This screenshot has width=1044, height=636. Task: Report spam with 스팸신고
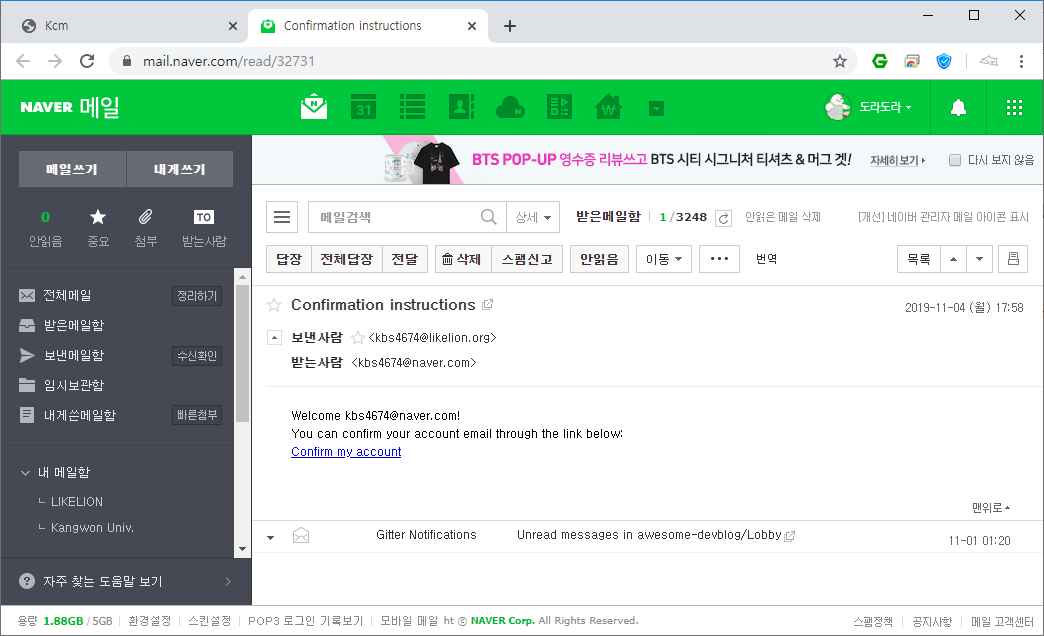[x=527, y=259]
